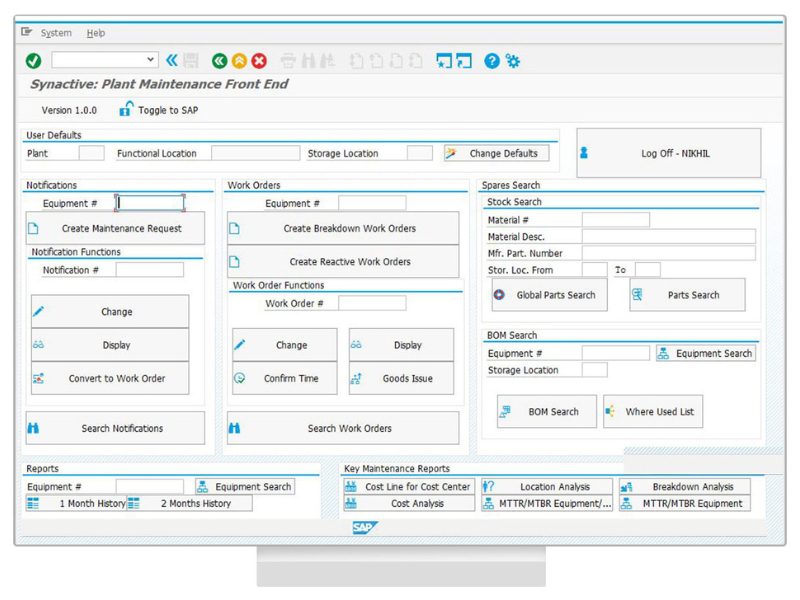The image size is (800, 600).
Task: Click Equipment # field in BOM Search
Action: 616,353
